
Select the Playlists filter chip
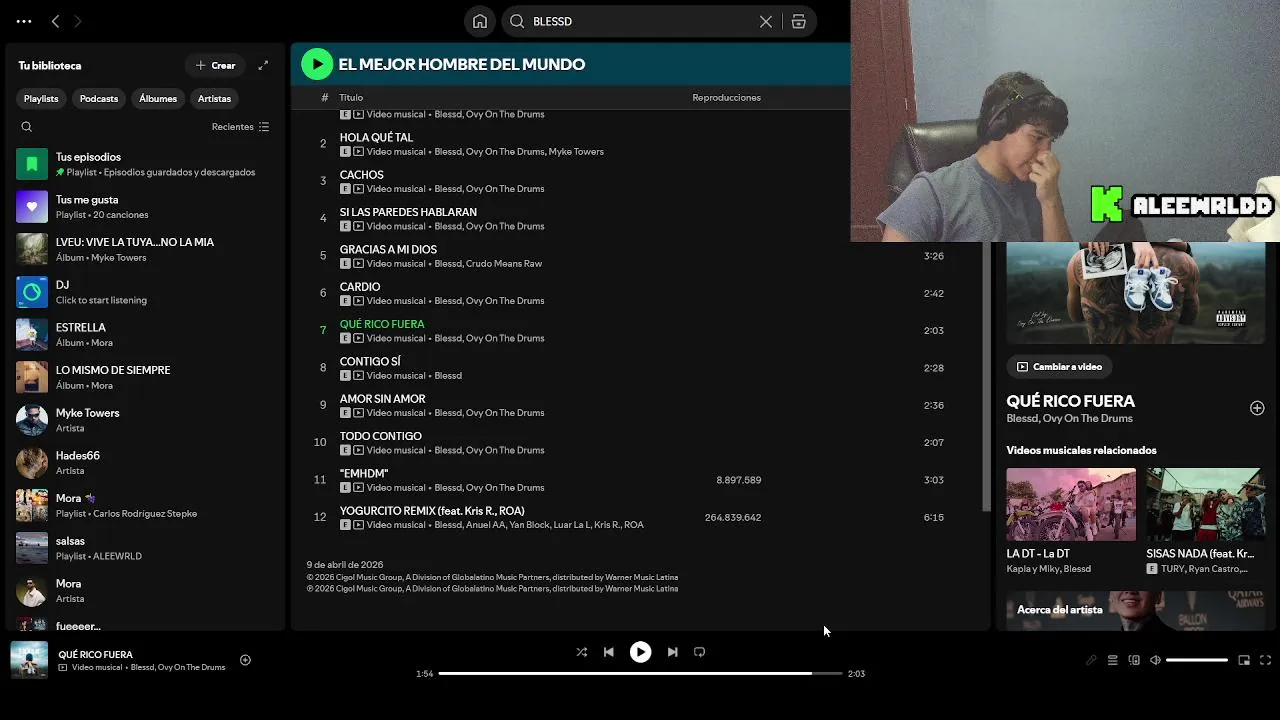[x=41, y=98]
